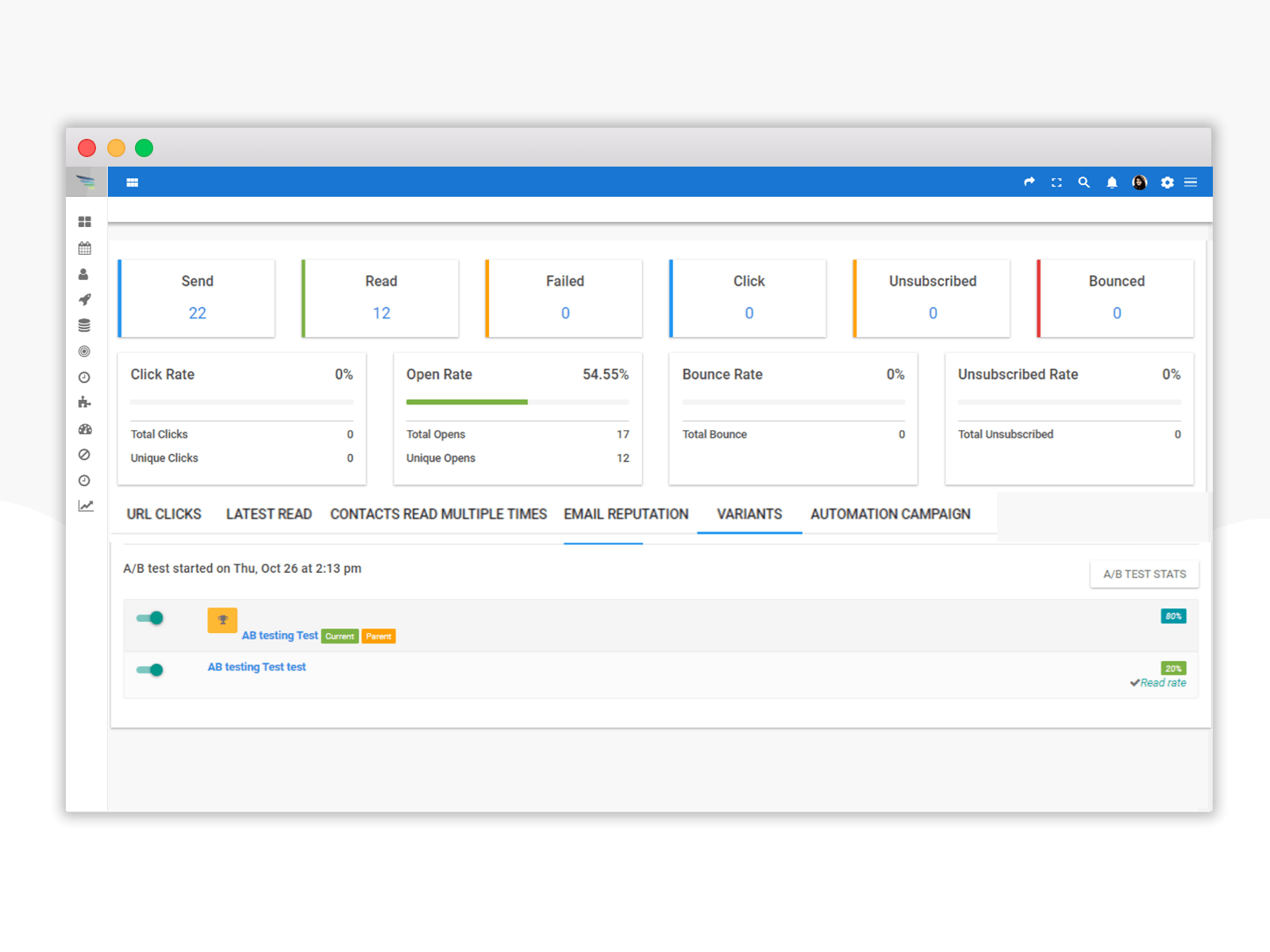Click the Click Rate progress bar

click(242, 402)
